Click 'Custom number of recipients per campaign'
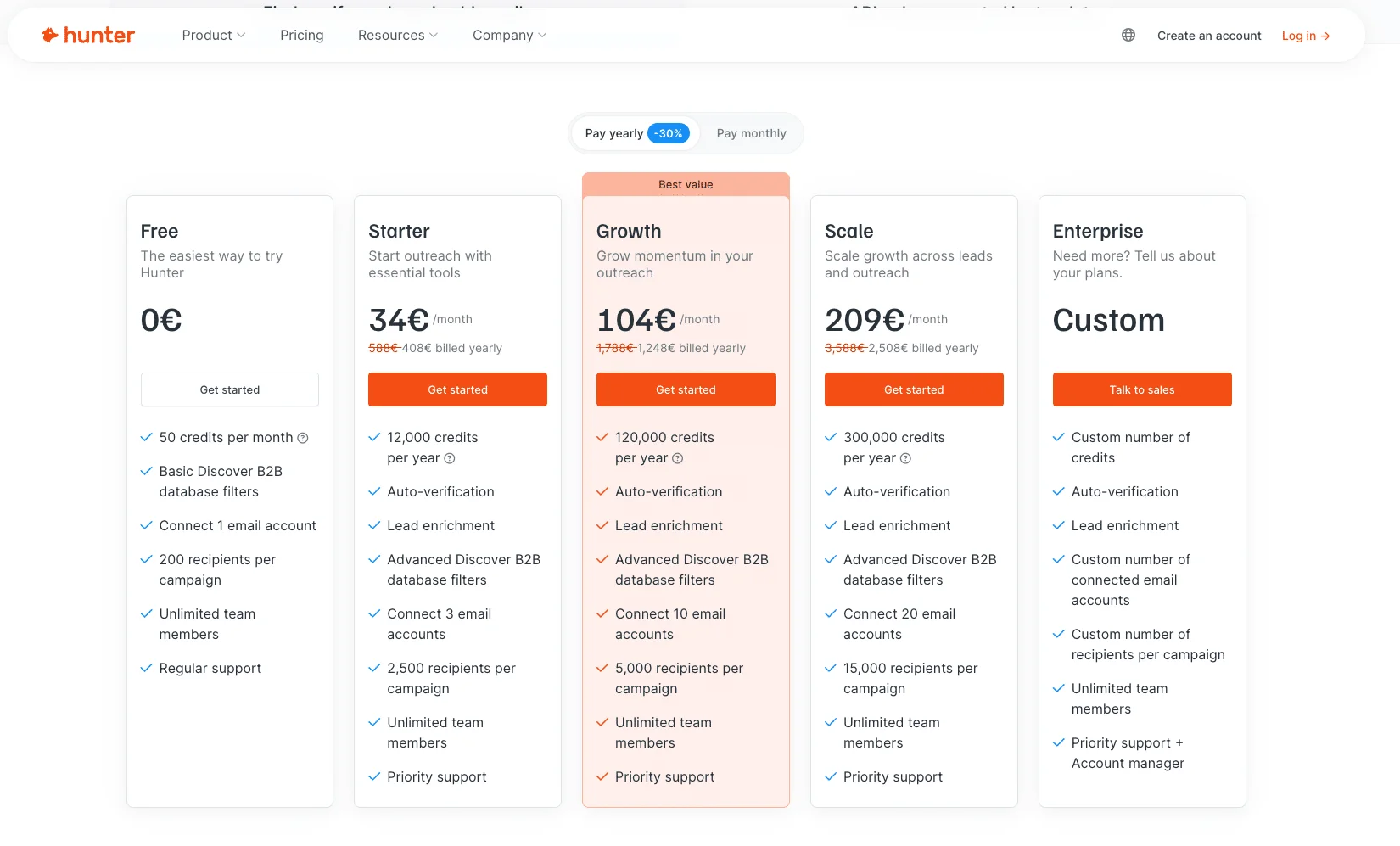 1148,644
